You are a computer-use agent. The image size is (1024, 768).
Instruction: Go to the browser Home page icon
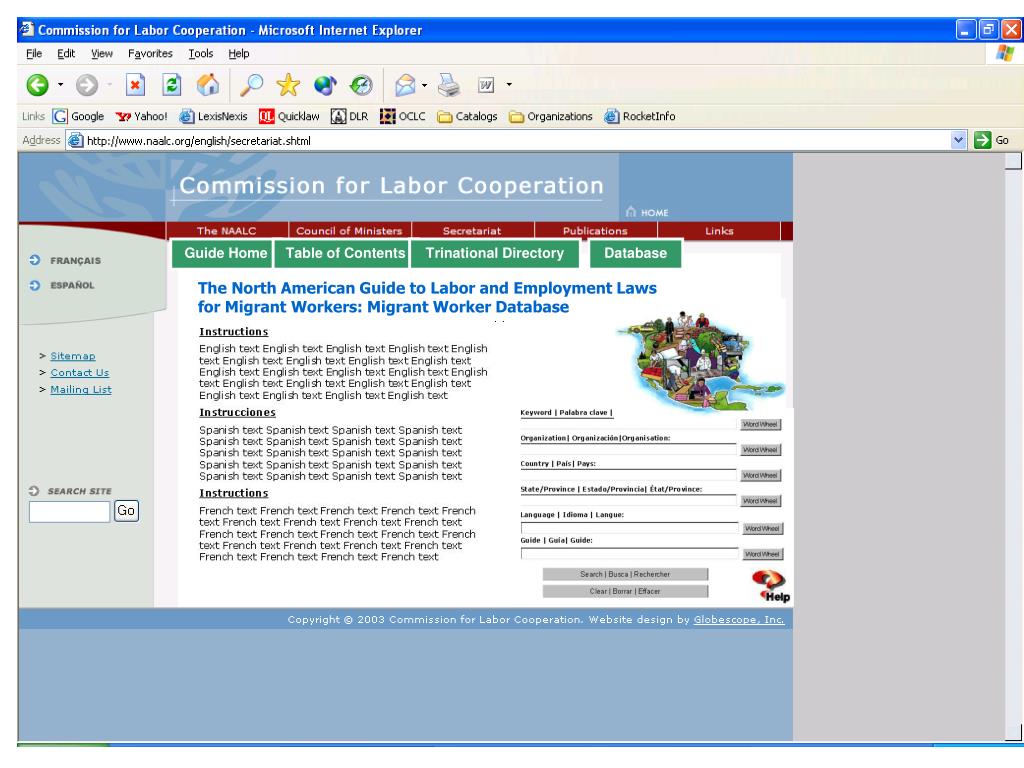208,85
